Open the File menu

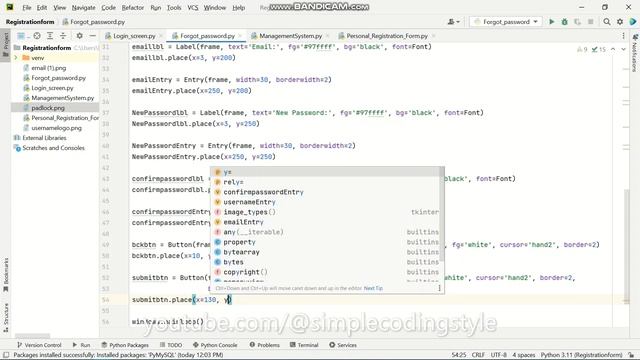pyautogui.click(x=27, y=7)
